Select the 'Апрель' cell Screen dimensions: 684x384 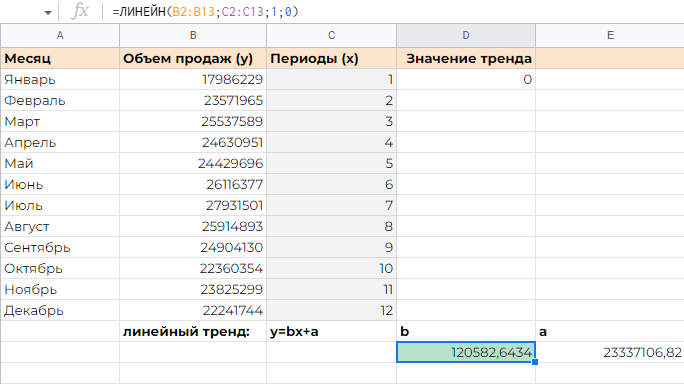[x=60, y=142]
